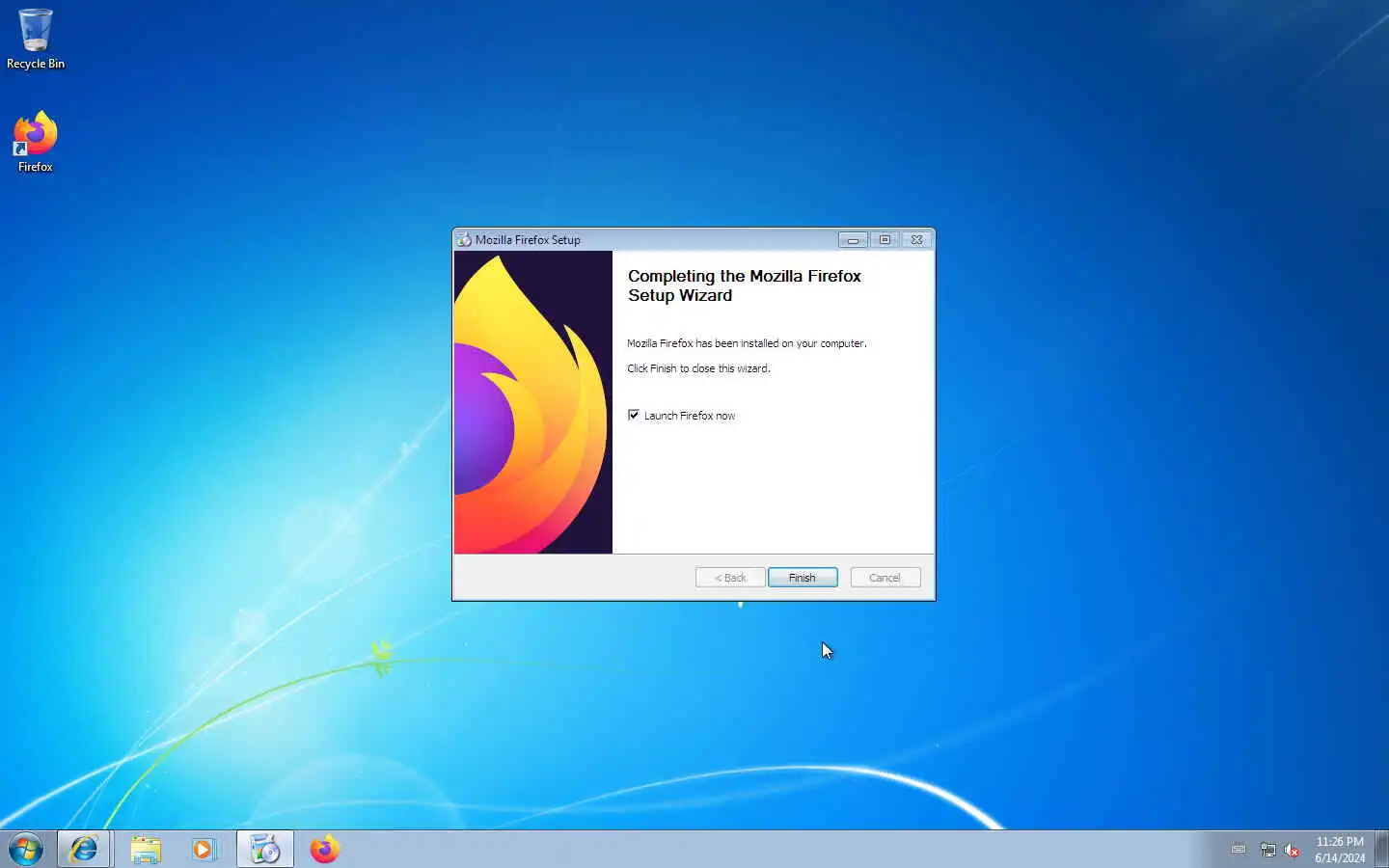The image size is (1389, 868).
Task: Click the grayed Back button
Action: (x=730, y=578)
